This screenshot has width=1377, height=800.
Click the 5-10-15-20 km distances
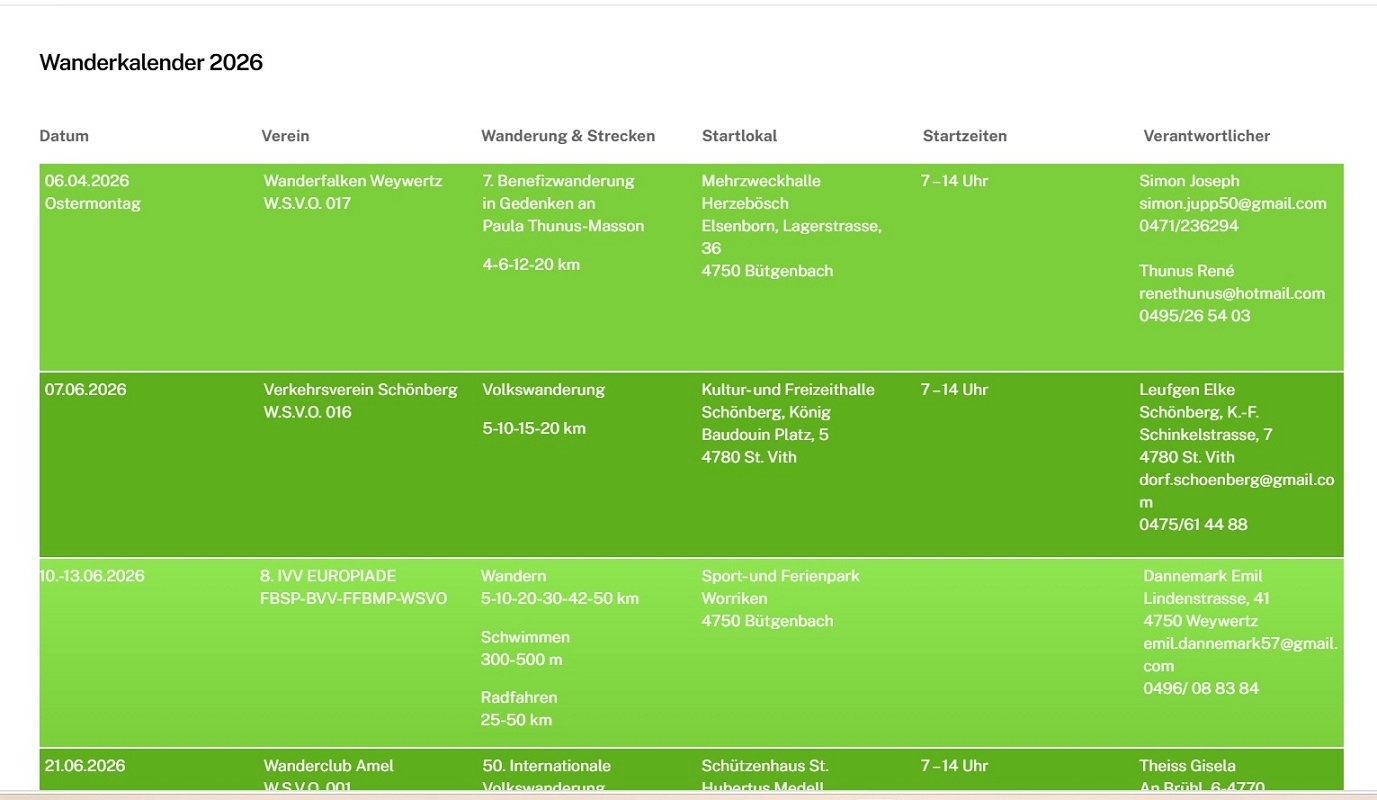pos(534,429)
